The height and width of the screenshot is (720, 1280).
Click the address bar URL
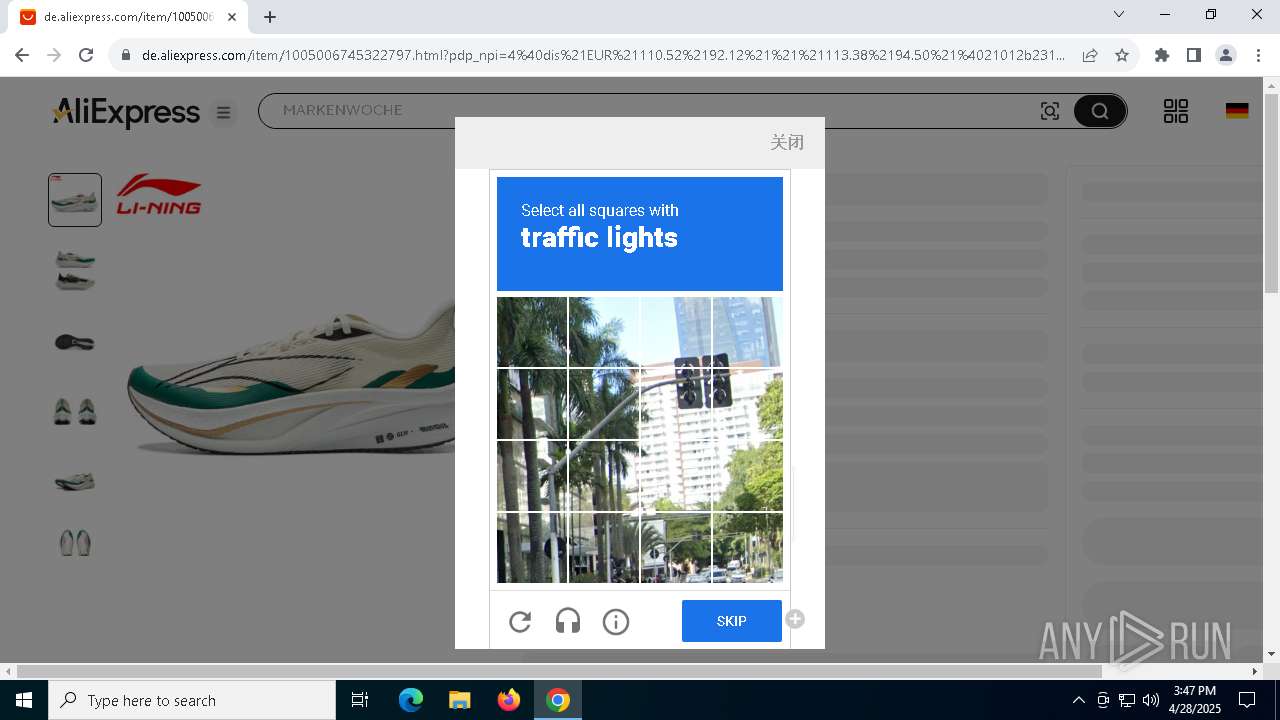point(603,55)
